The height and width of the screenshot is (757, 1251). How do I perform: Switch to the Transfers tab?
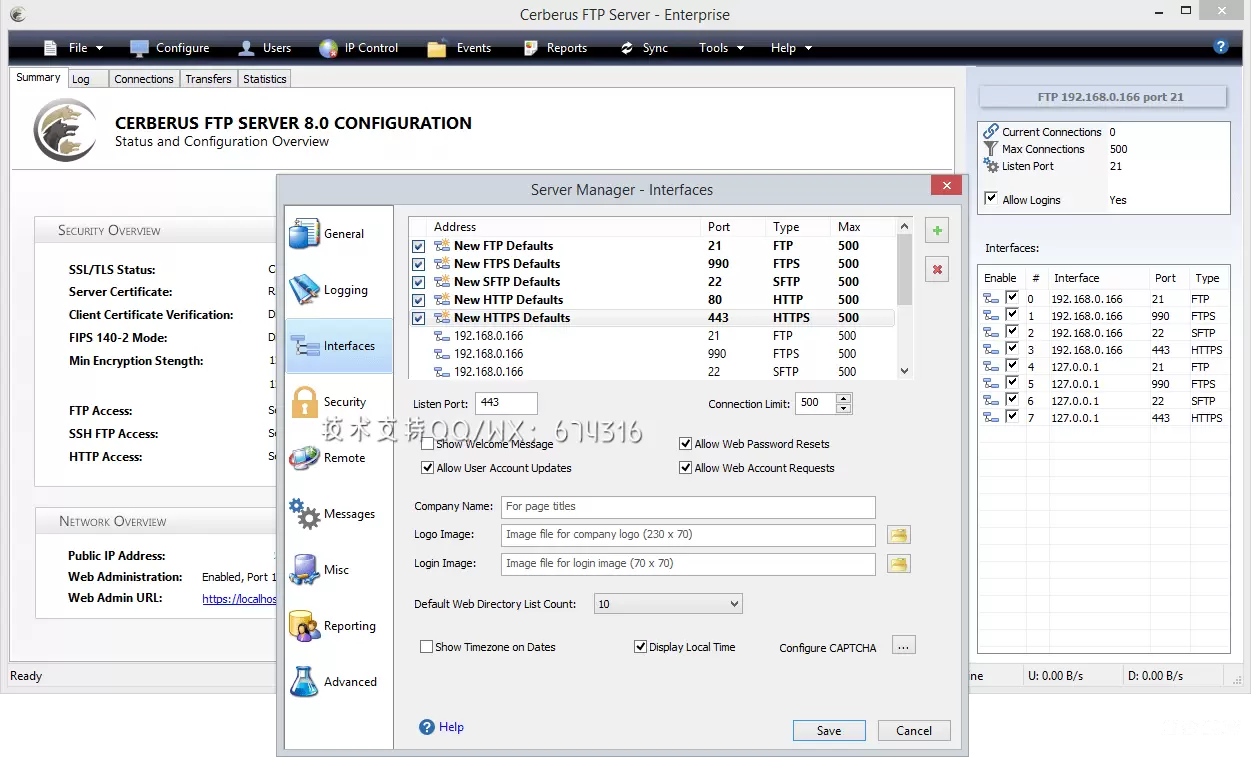[x=208, y=79]
